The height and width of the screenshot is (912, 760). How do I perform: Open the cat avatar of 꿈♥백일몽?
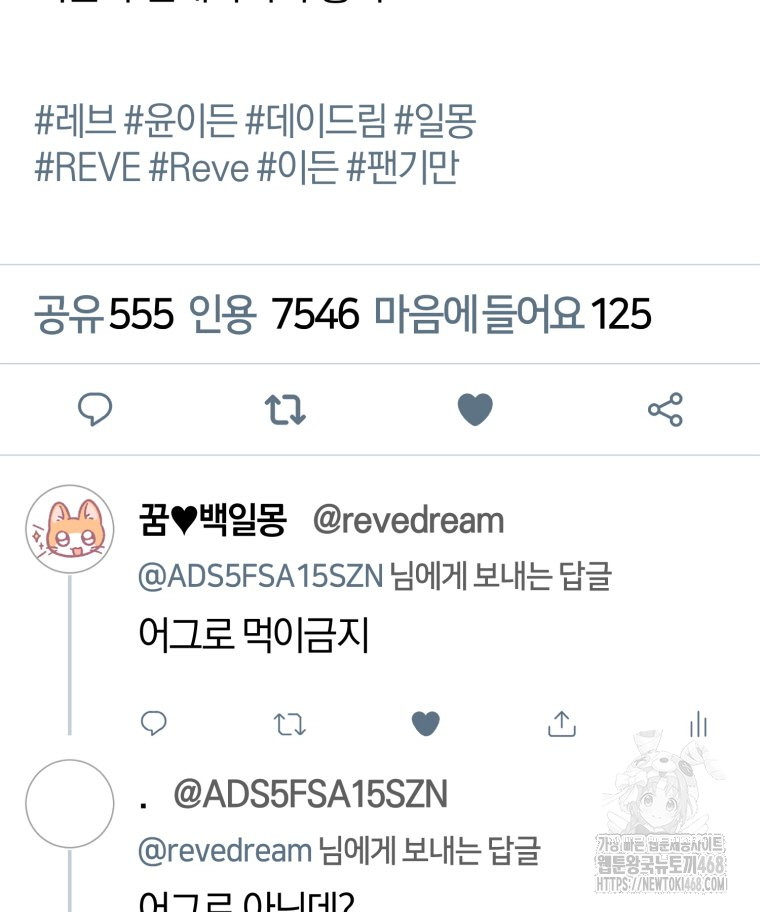click(x=70, y=529)
